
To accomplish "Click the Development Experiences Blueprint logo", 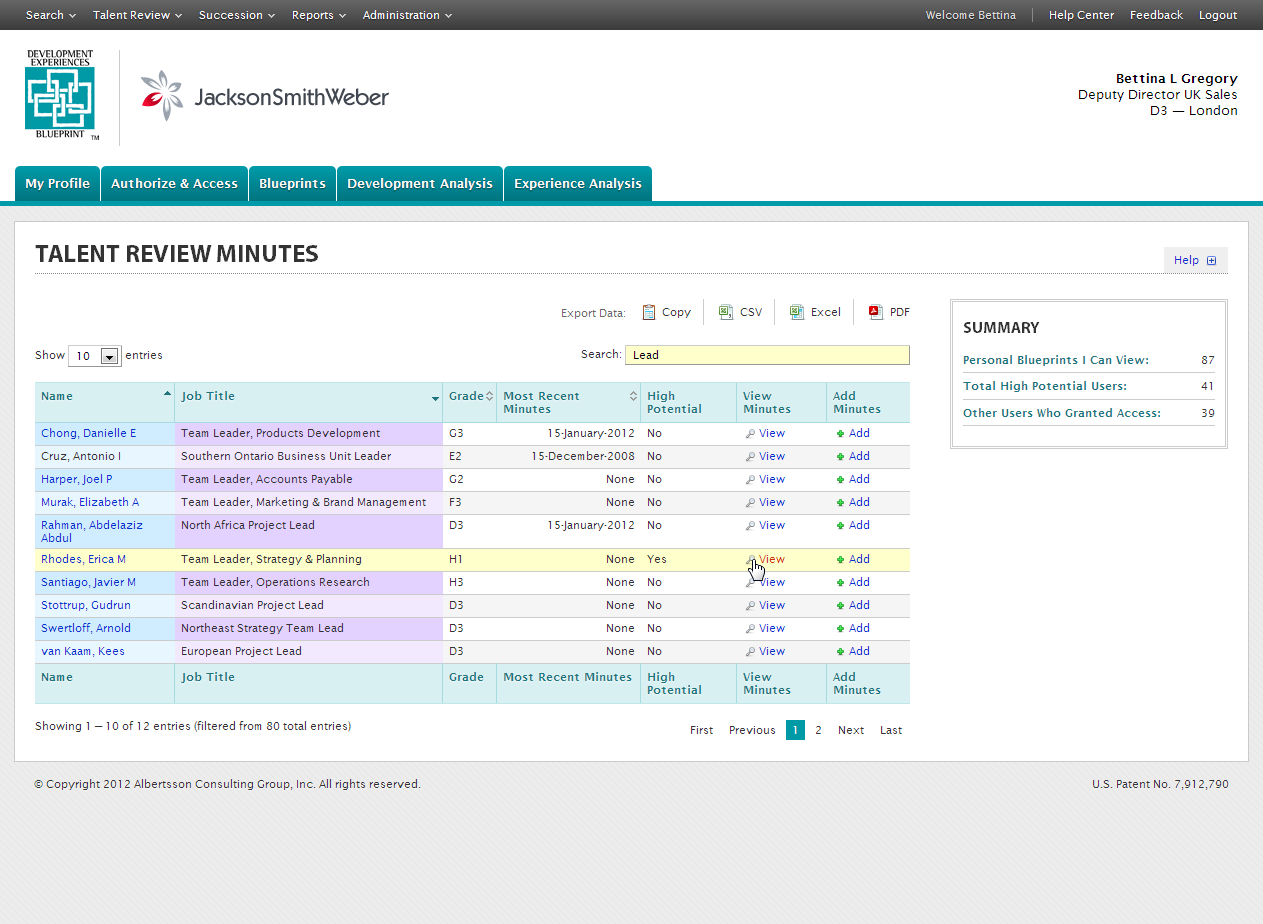I will 60,97.
